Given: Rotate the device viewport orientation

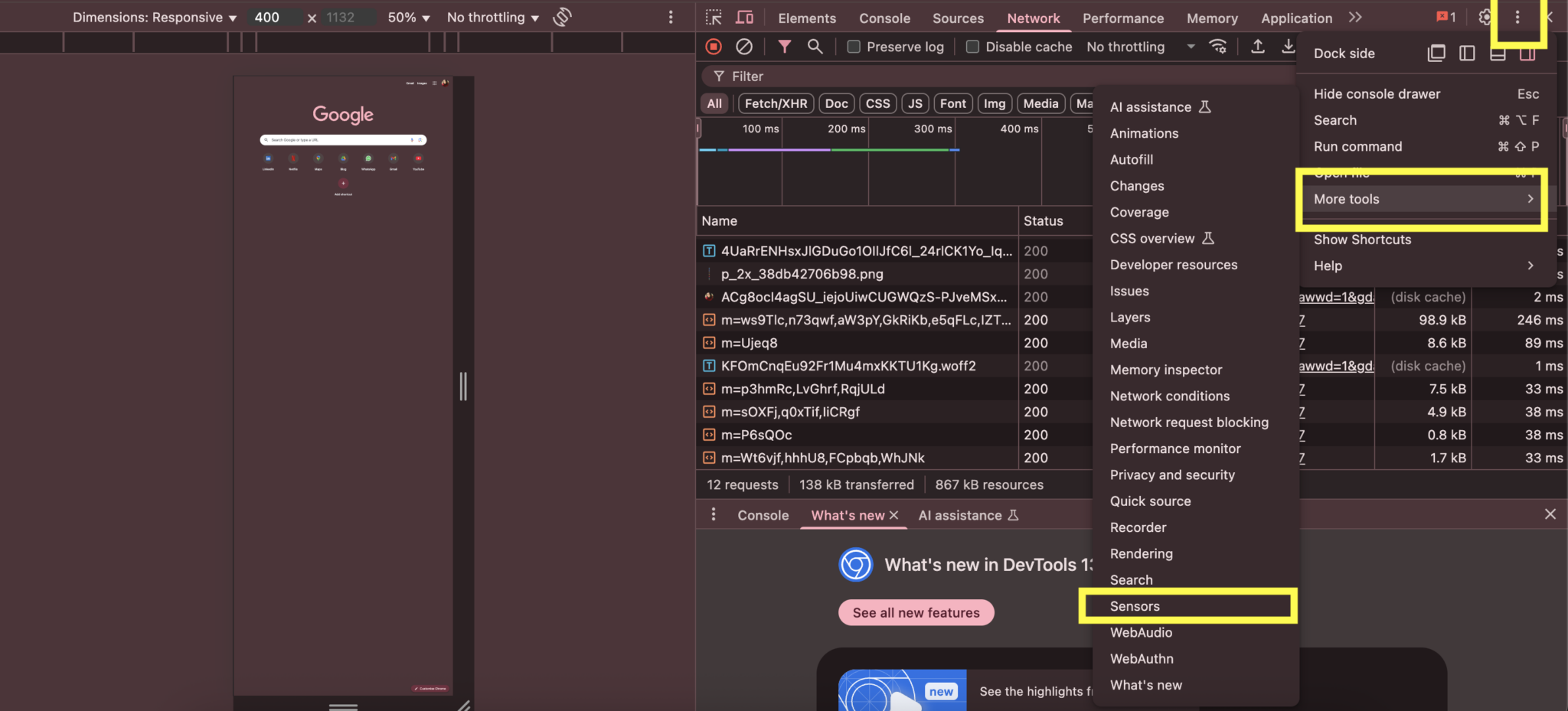Looking at the screenshot, I should (x=561, y=17).
